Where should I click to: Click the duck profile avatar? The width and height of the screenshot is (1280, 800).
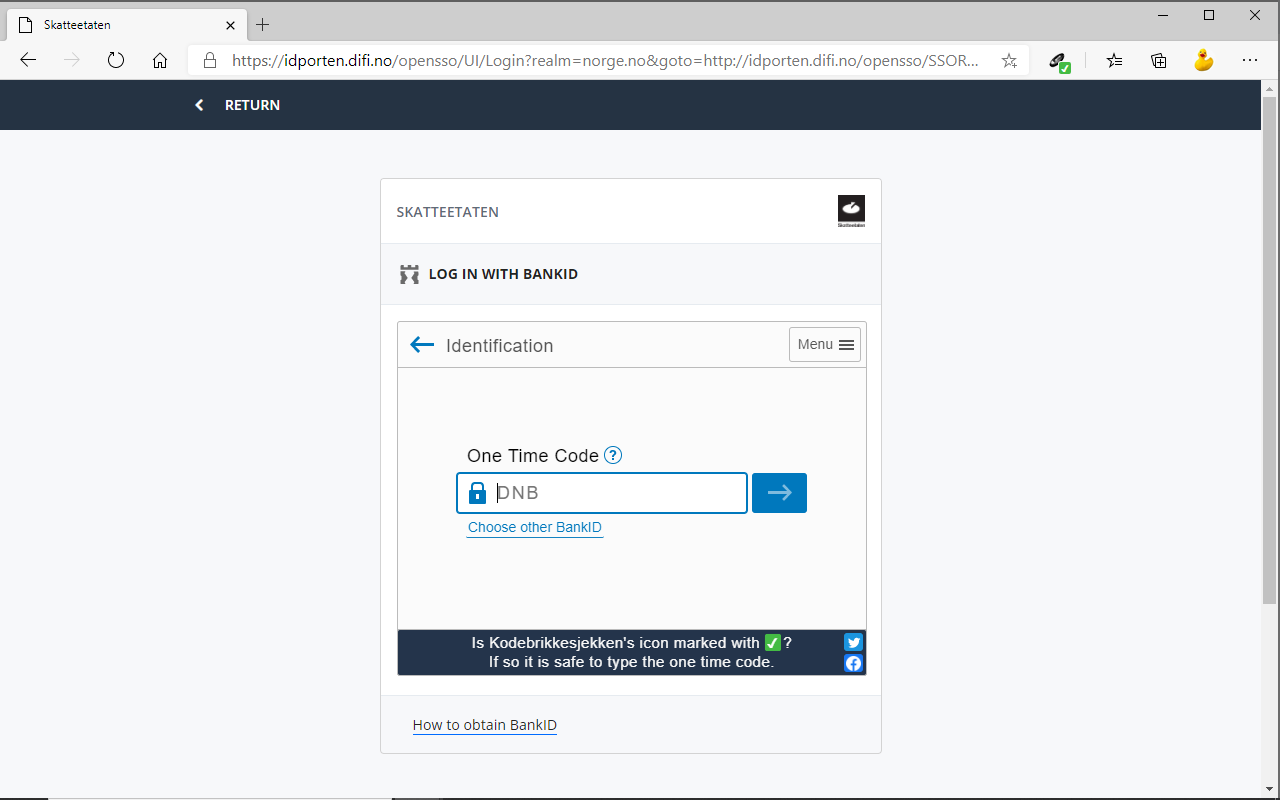[x=1204, y=60]
